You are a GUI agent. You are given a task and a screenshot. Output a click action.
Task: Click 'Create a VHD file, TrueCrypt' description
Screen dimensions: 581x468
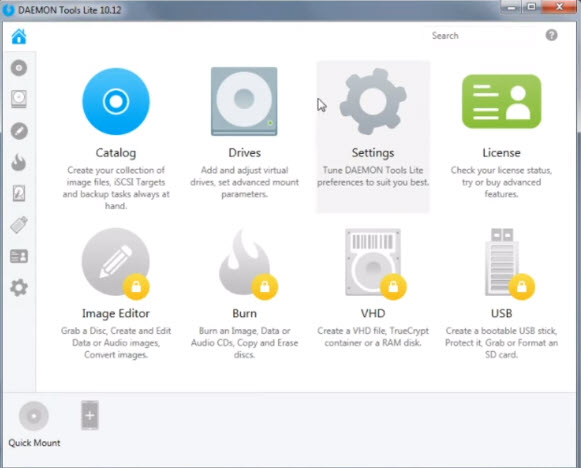click(x=373, y=337)
